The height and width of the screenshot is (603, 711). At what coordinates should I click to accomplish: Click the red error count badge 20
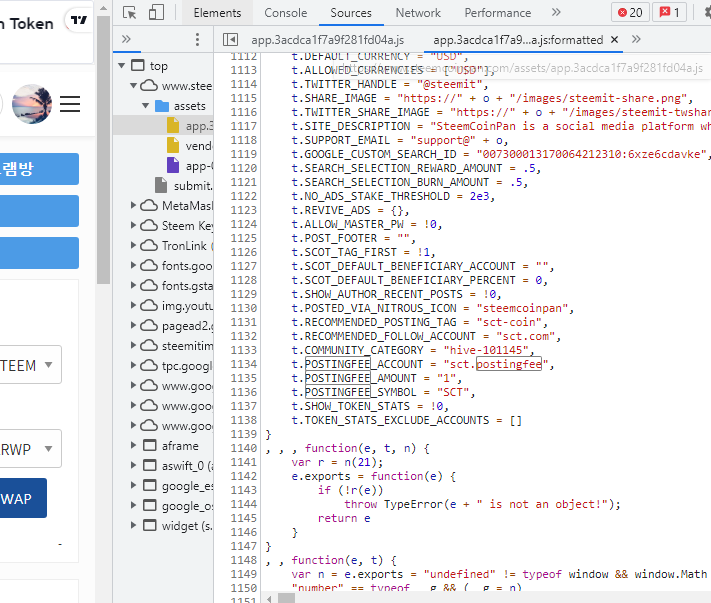pyautogui.click(x=630, y=12)
